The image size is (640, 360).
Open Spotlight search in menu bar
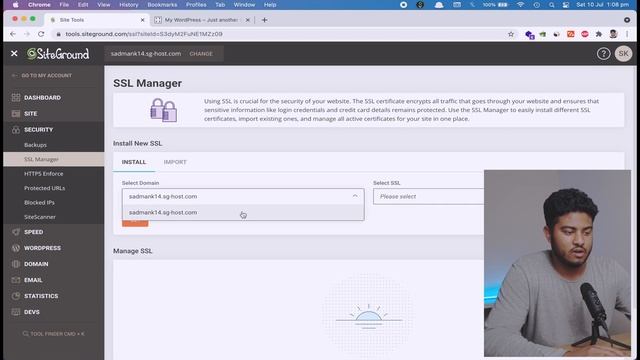tap(551, 5)
